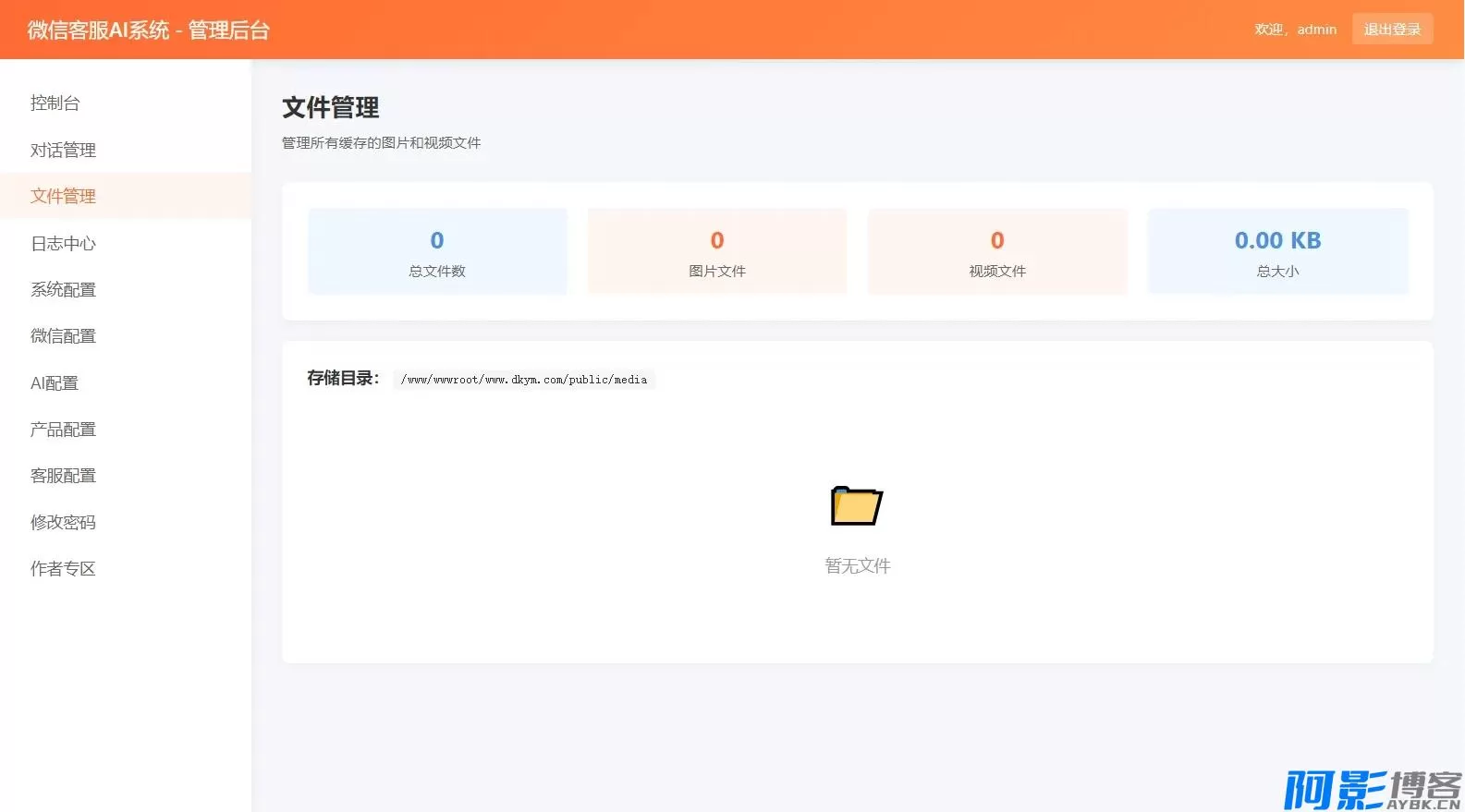Select the 文件管理 sidebar item
The image size is (1465, 812).
[x=63, y=196]
